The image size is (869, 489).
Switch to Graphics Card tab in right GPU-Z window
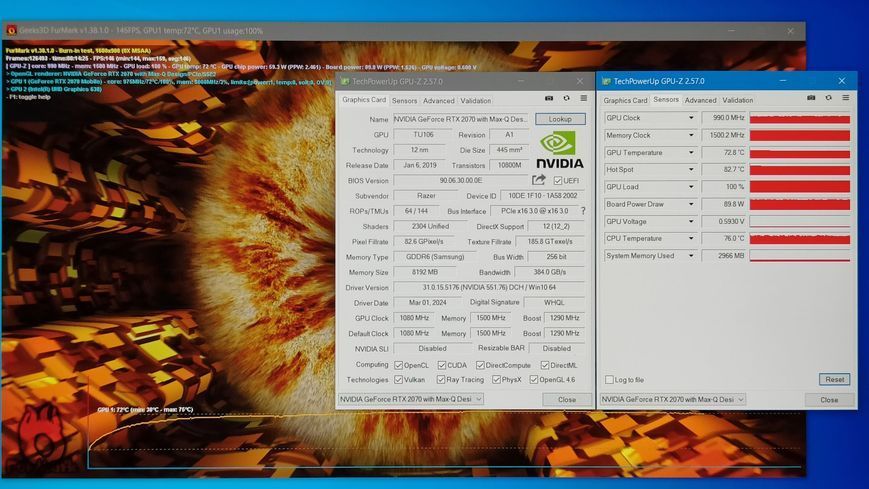625,100
